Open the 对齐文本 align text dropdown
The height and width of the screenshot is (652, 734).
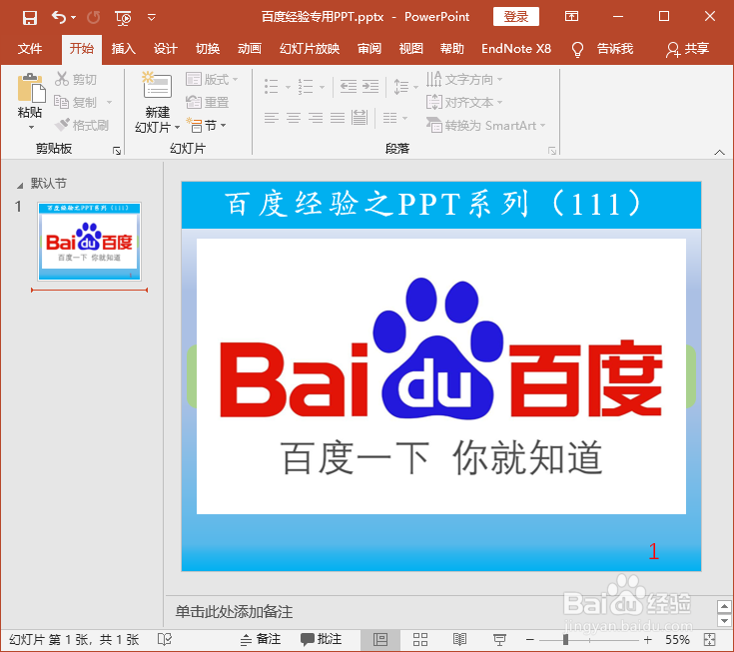(x=464, y=102)
